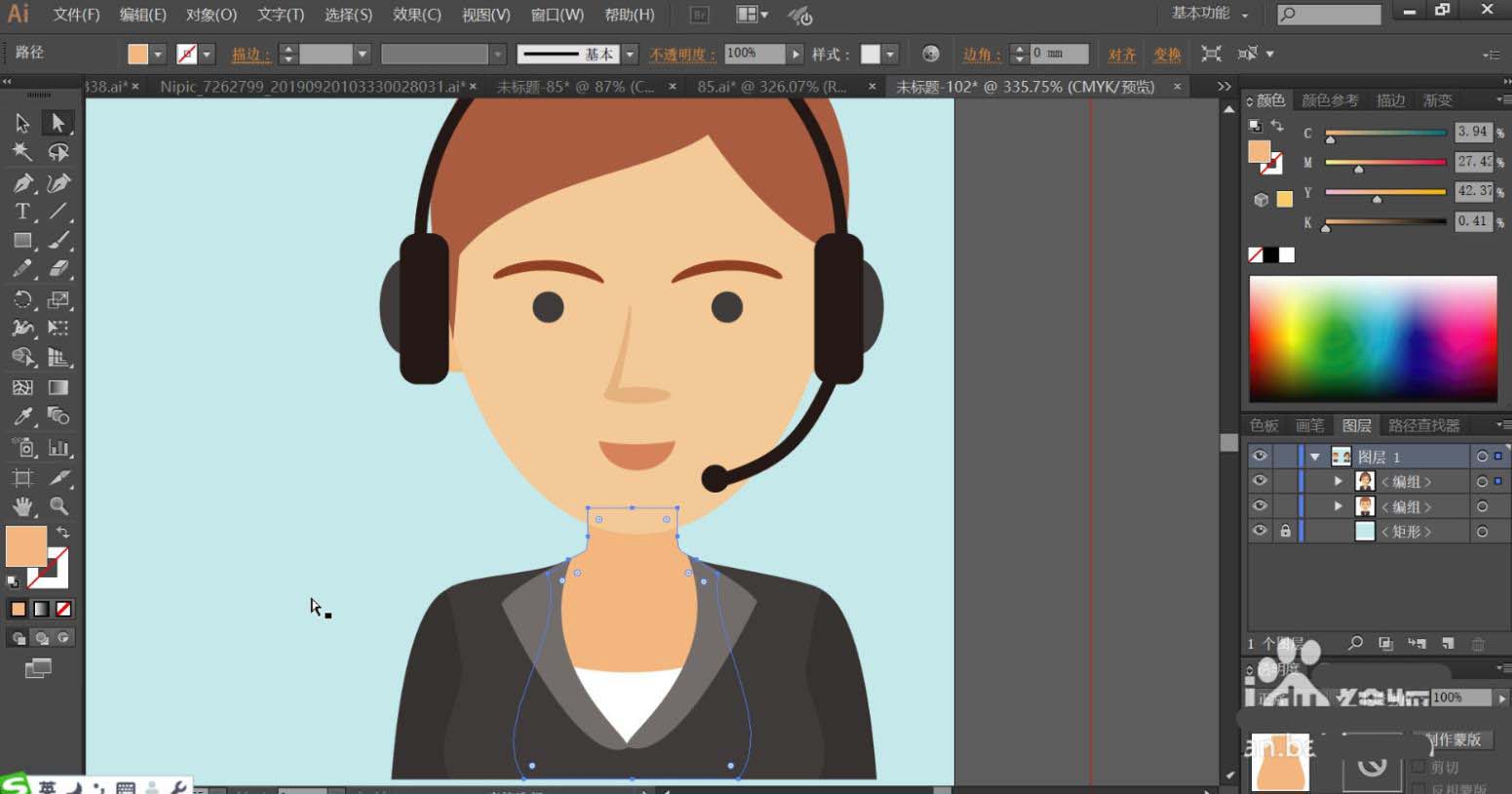Select the Pen tool
Viewport: 1512px width, 794px height.
tap(21, 182)
